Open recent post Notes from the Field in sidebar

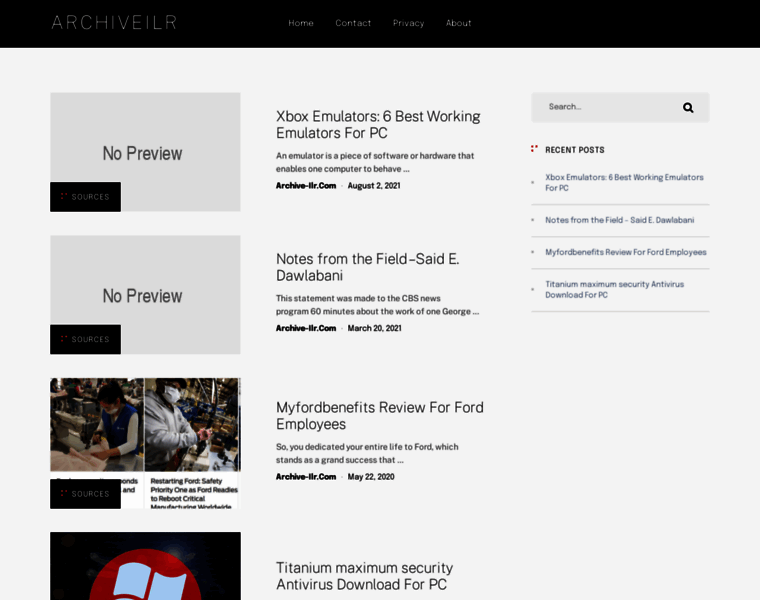[619, 220]
